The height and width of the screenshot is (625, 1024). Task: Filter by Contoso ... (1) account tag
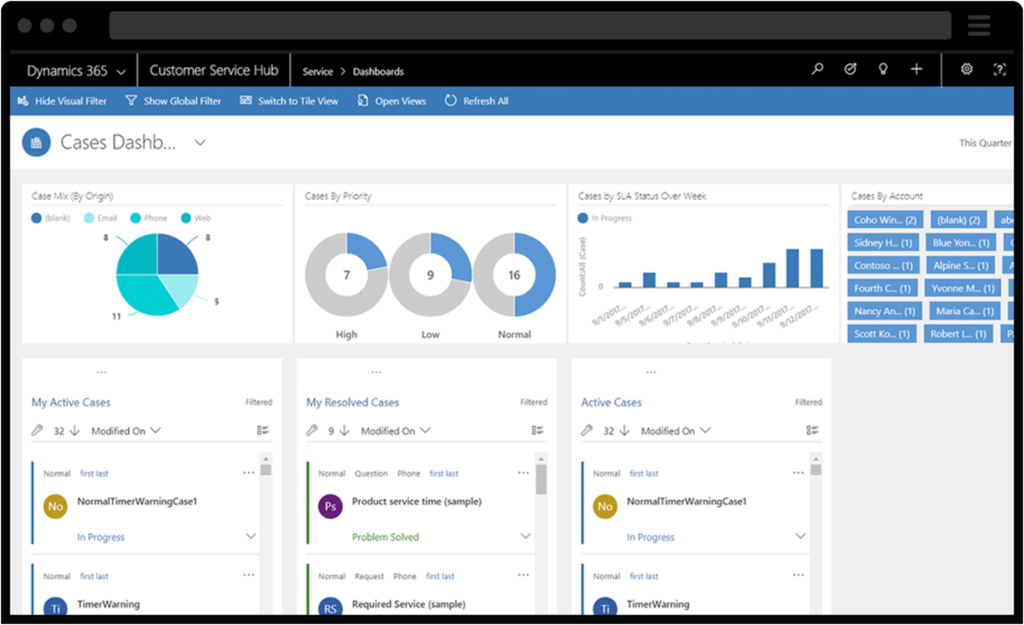pos(884,266)
